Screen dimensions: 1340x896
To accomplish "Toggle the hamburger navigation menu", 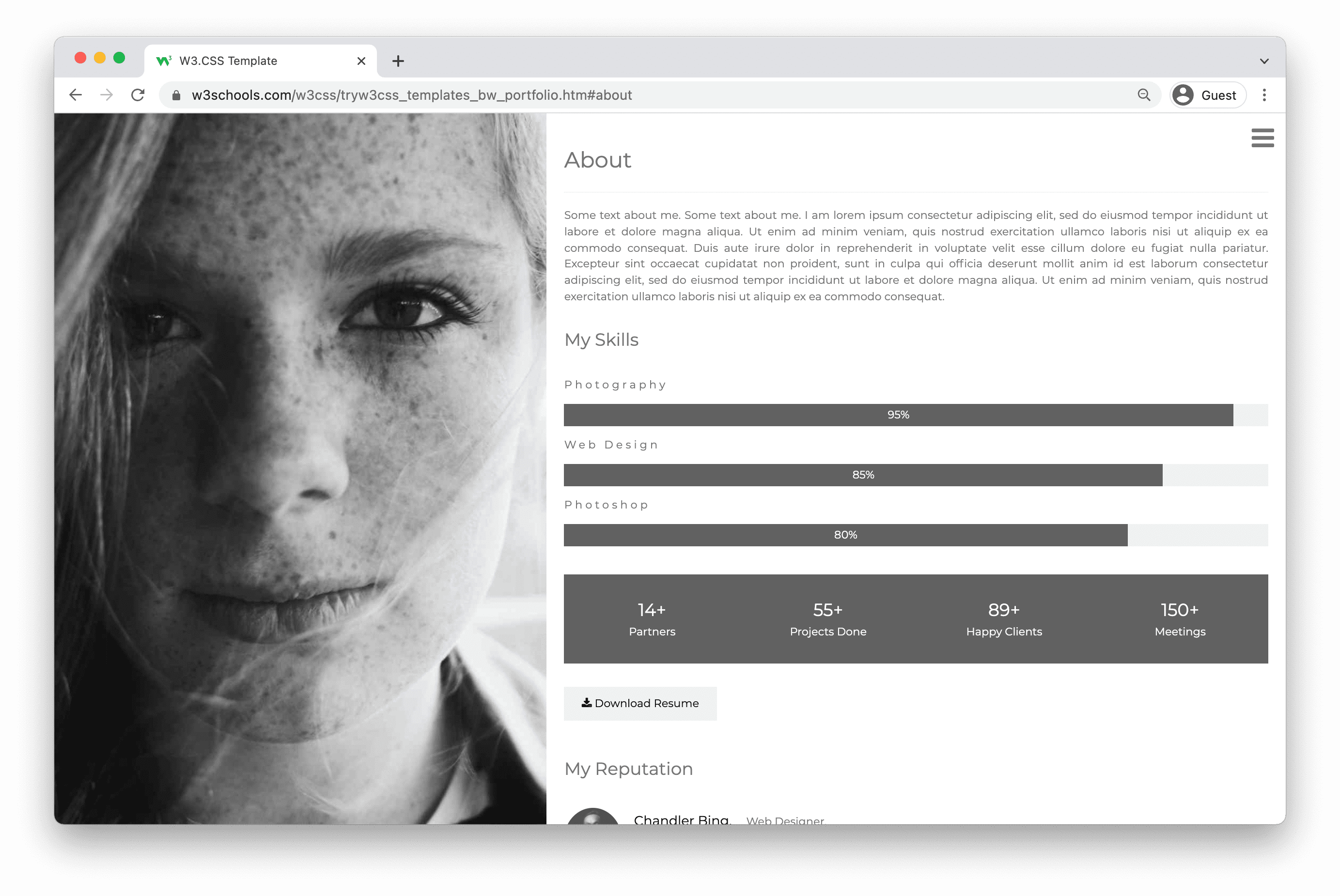I will 1262,138.
